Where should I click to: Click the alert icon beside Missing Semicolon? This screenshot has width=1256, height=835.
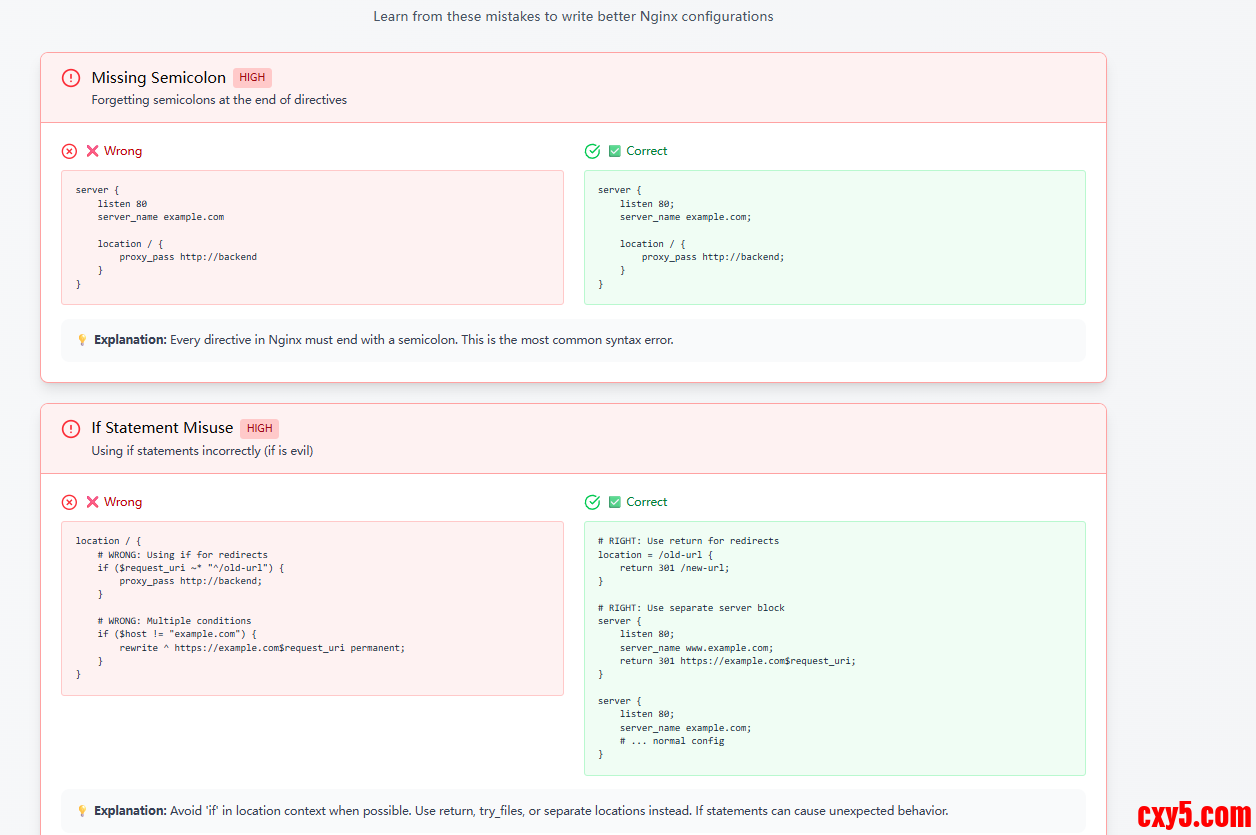click(x=70, y=78)
